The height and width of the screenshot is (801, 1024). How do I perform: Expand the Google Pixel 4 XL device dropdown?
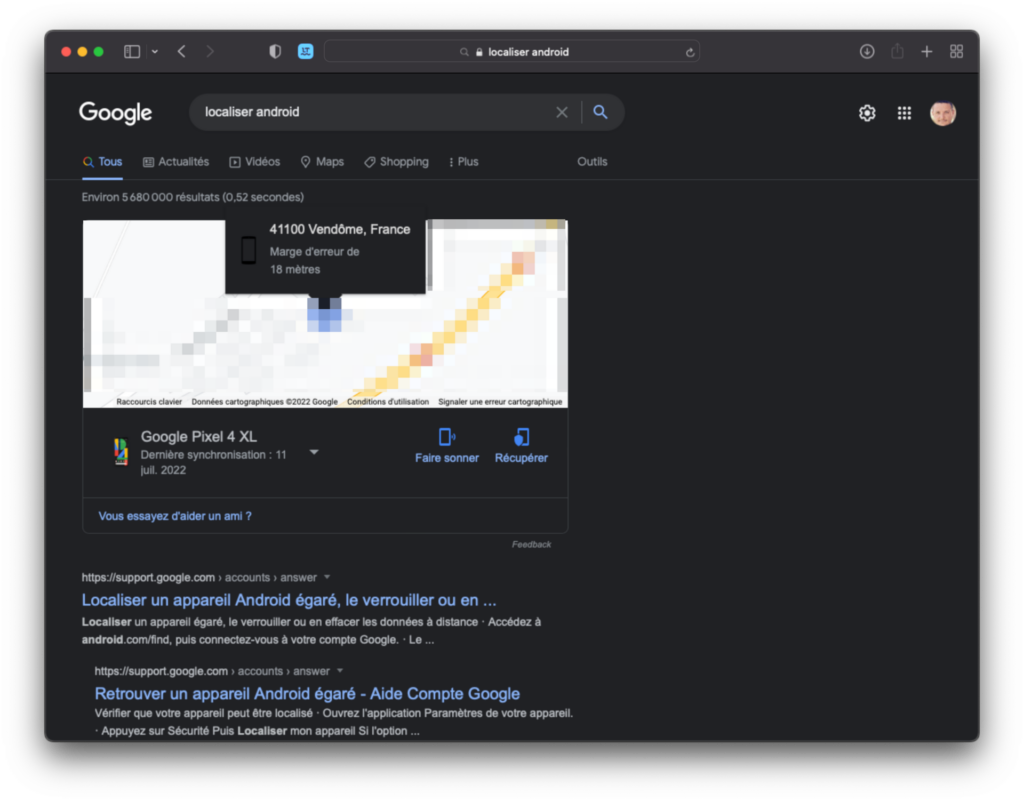[314, 452]
